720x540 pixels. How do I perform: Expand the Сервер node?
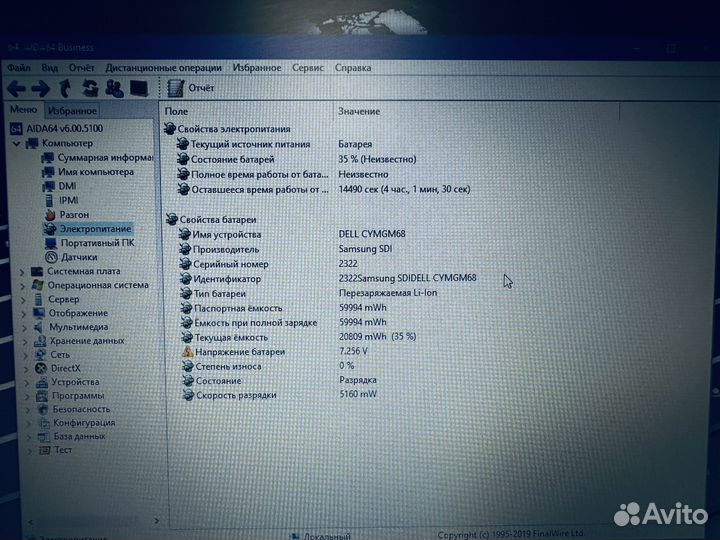click(23, 300)
